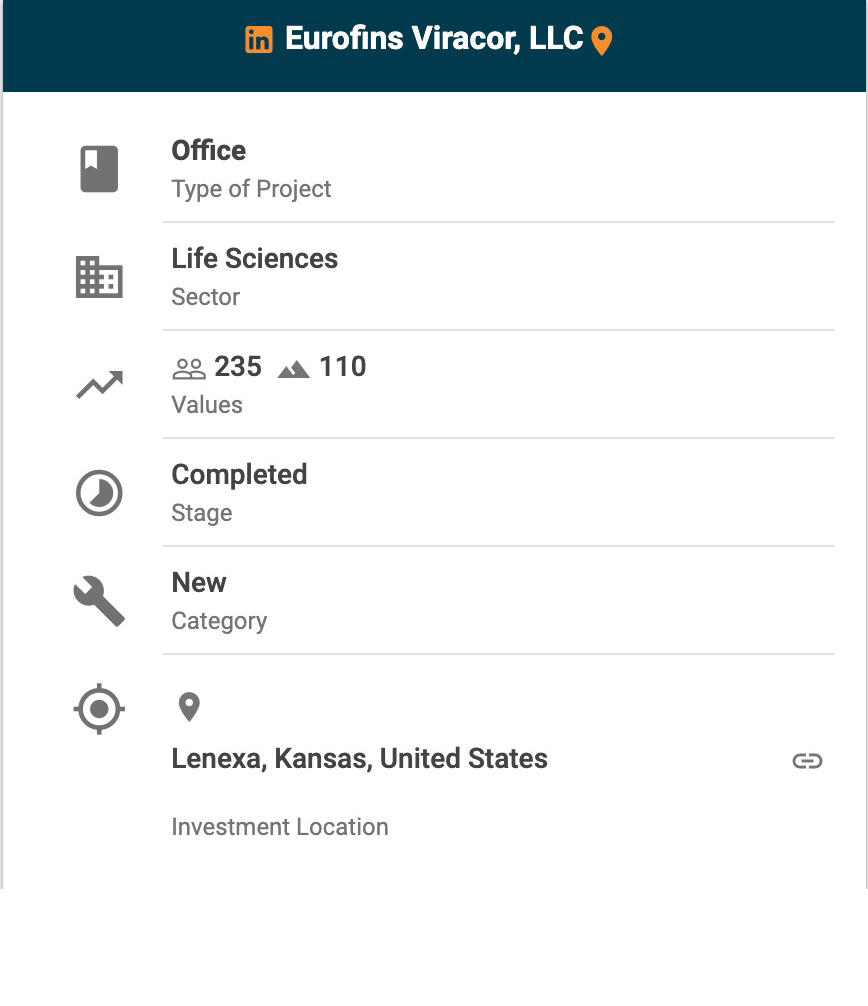Viewport: 868px width, 1006px height.
Task: Click the New category entry
Action: point(199,583)
